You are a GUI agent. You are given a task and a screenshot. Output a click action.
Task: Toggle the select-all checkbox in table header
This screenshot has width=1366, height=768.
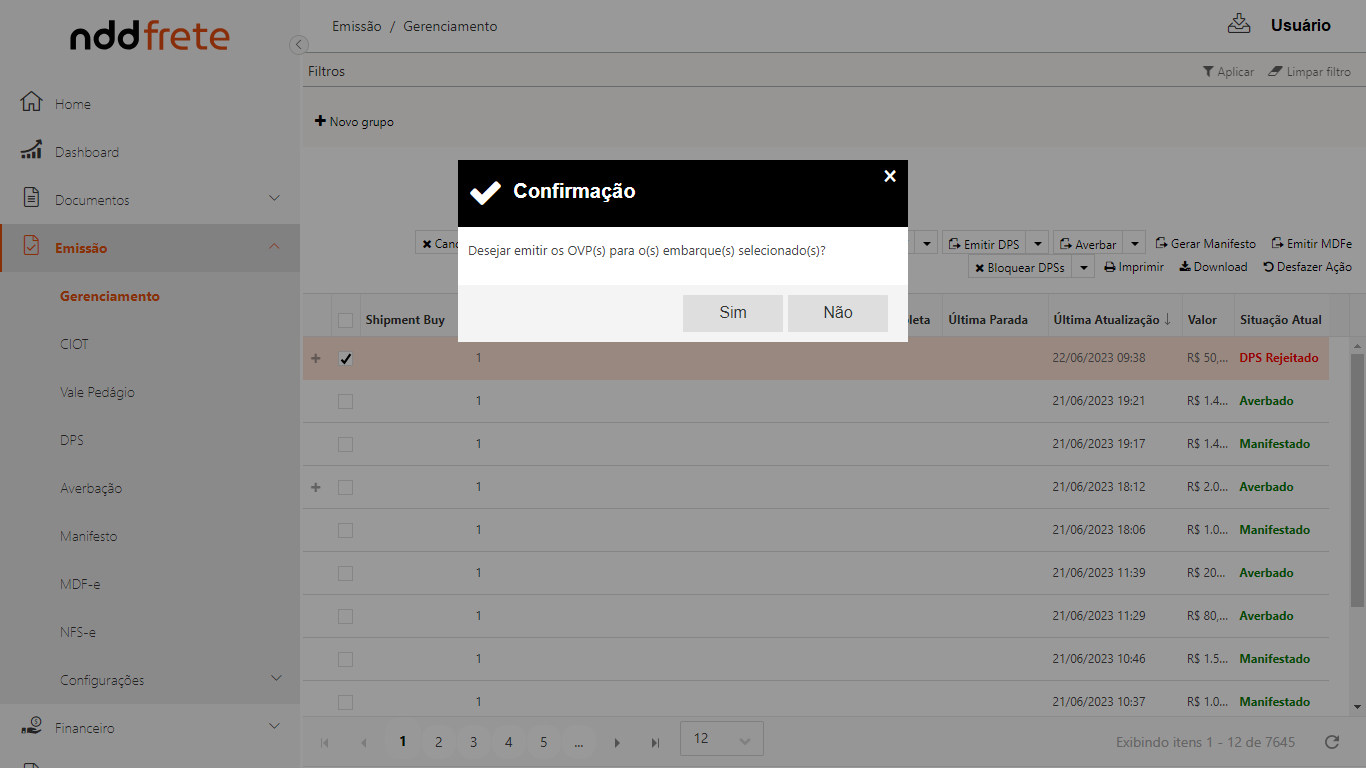(345, 320)
